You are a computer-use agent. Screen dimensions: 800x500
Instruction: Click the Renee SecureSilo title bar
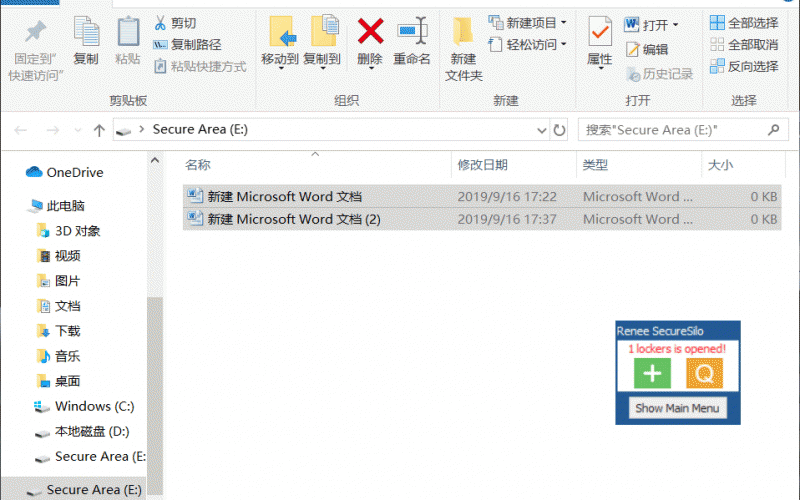coord(678,331)
